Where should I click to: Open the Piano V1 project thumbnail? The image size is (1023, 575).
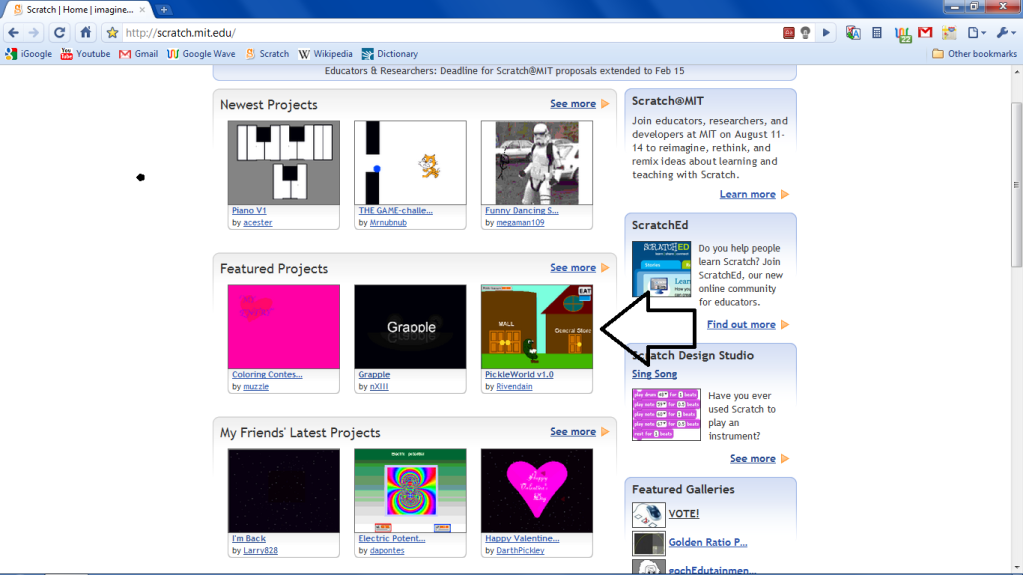pos(284,163)
